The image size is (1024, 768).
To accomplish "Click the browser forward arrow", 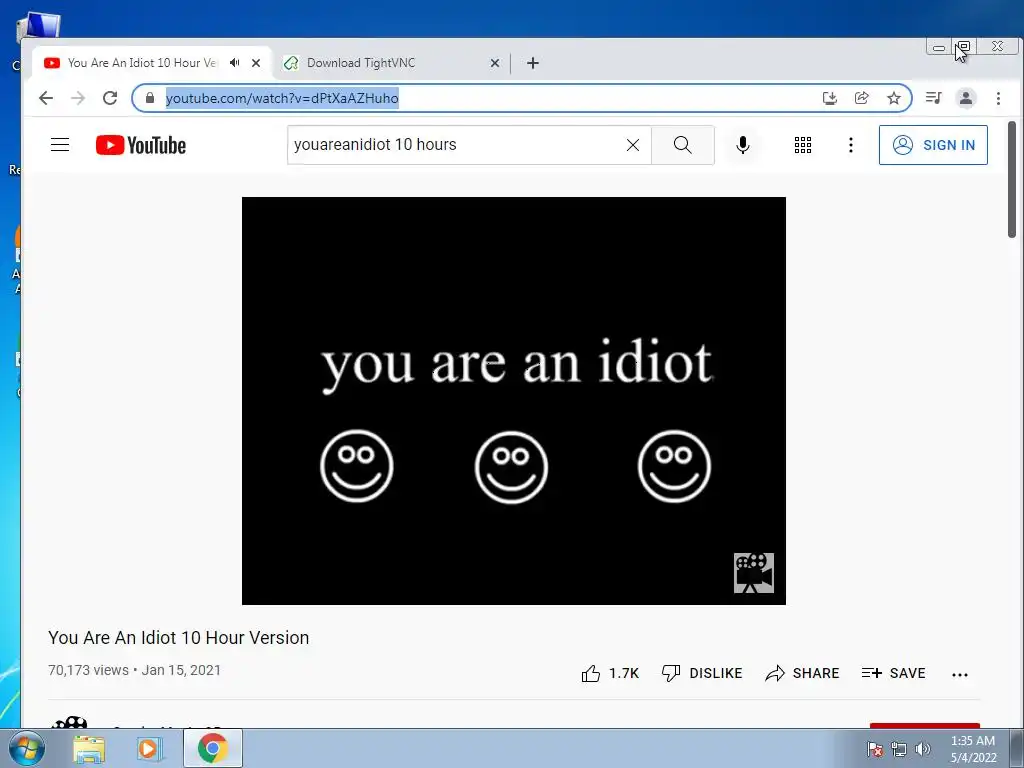I will click(x=78, y=98).
